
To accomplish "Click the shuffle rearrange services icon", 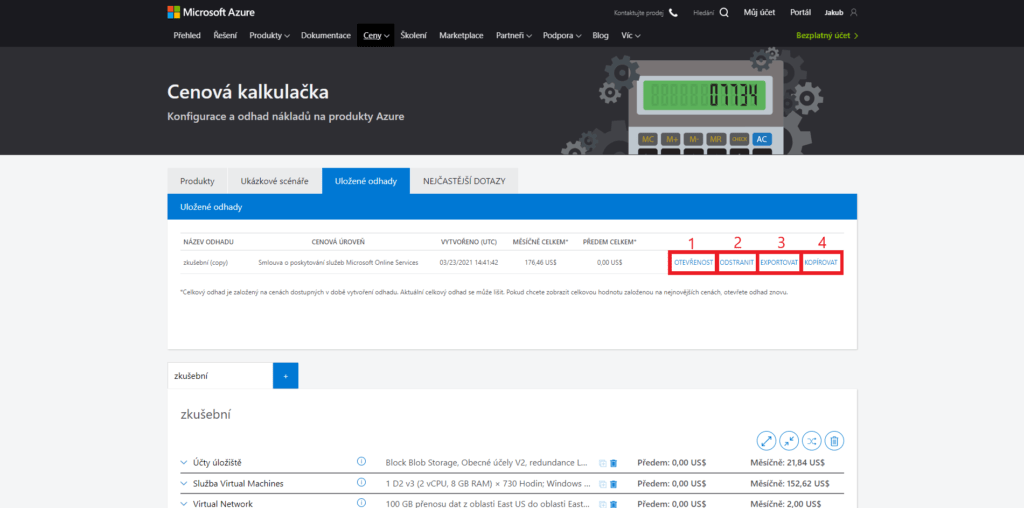I will pos(813,440).
